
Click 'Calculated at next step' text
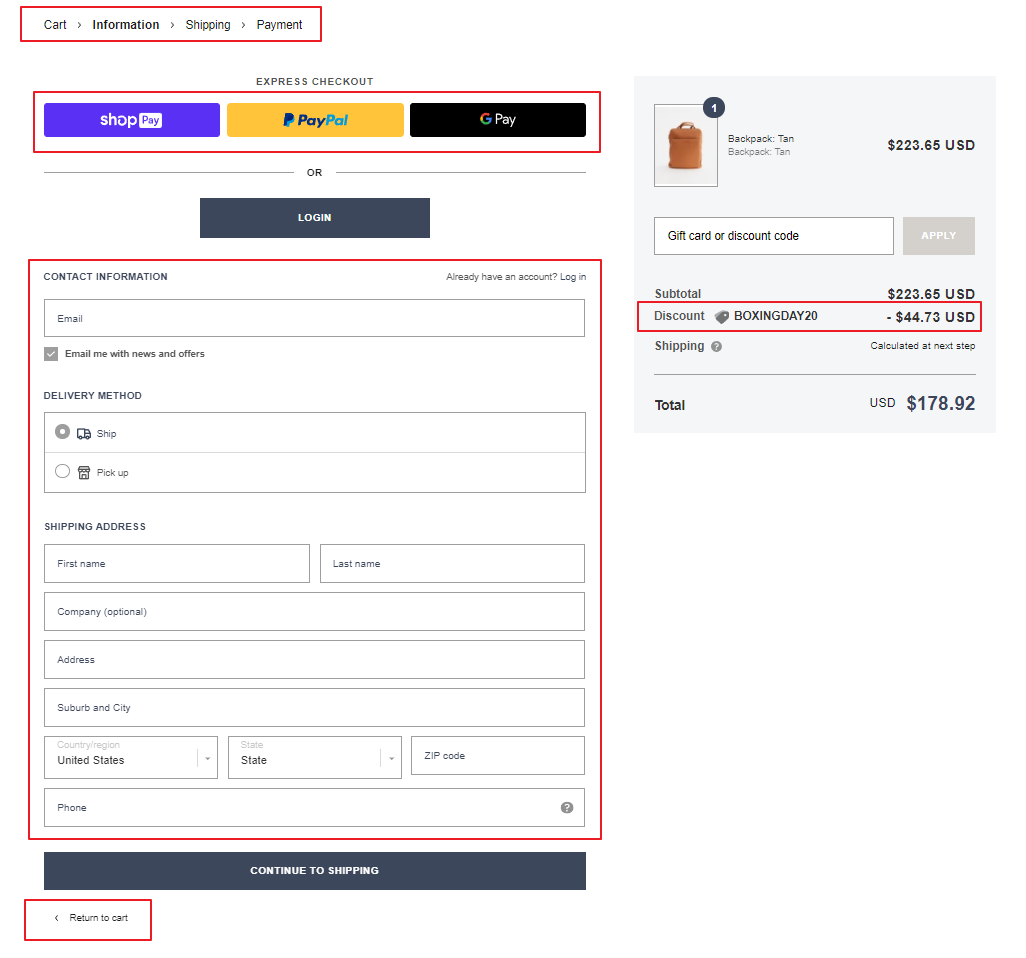923,346
